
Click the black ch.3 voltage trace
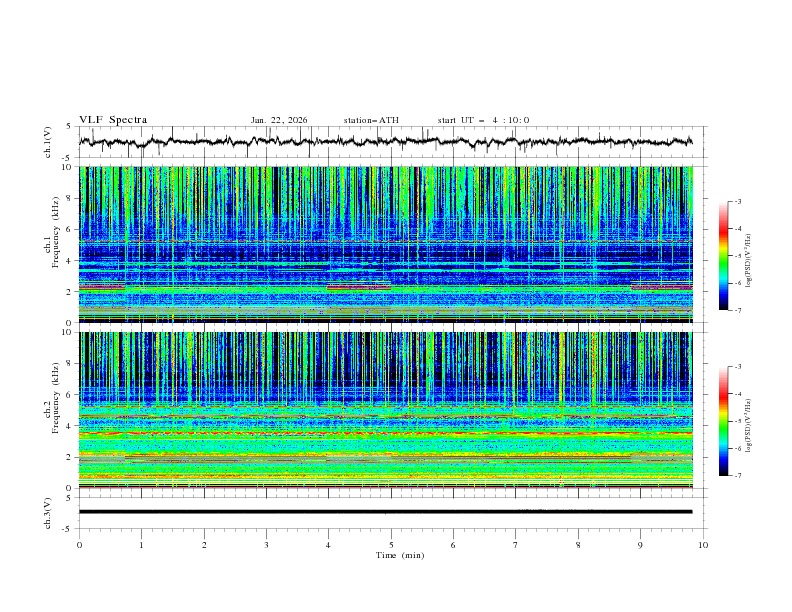(x=385, y=512)
